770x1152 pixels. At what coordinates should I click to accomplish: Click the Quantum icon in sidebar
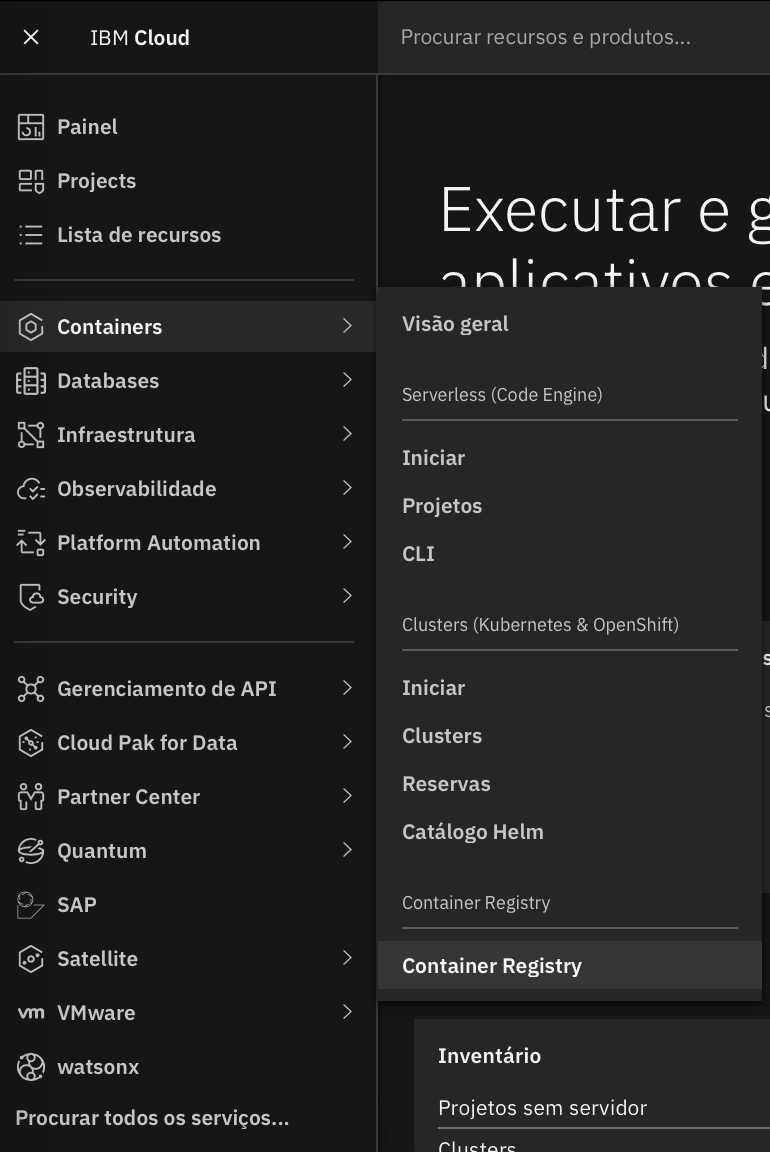[31, 851]
